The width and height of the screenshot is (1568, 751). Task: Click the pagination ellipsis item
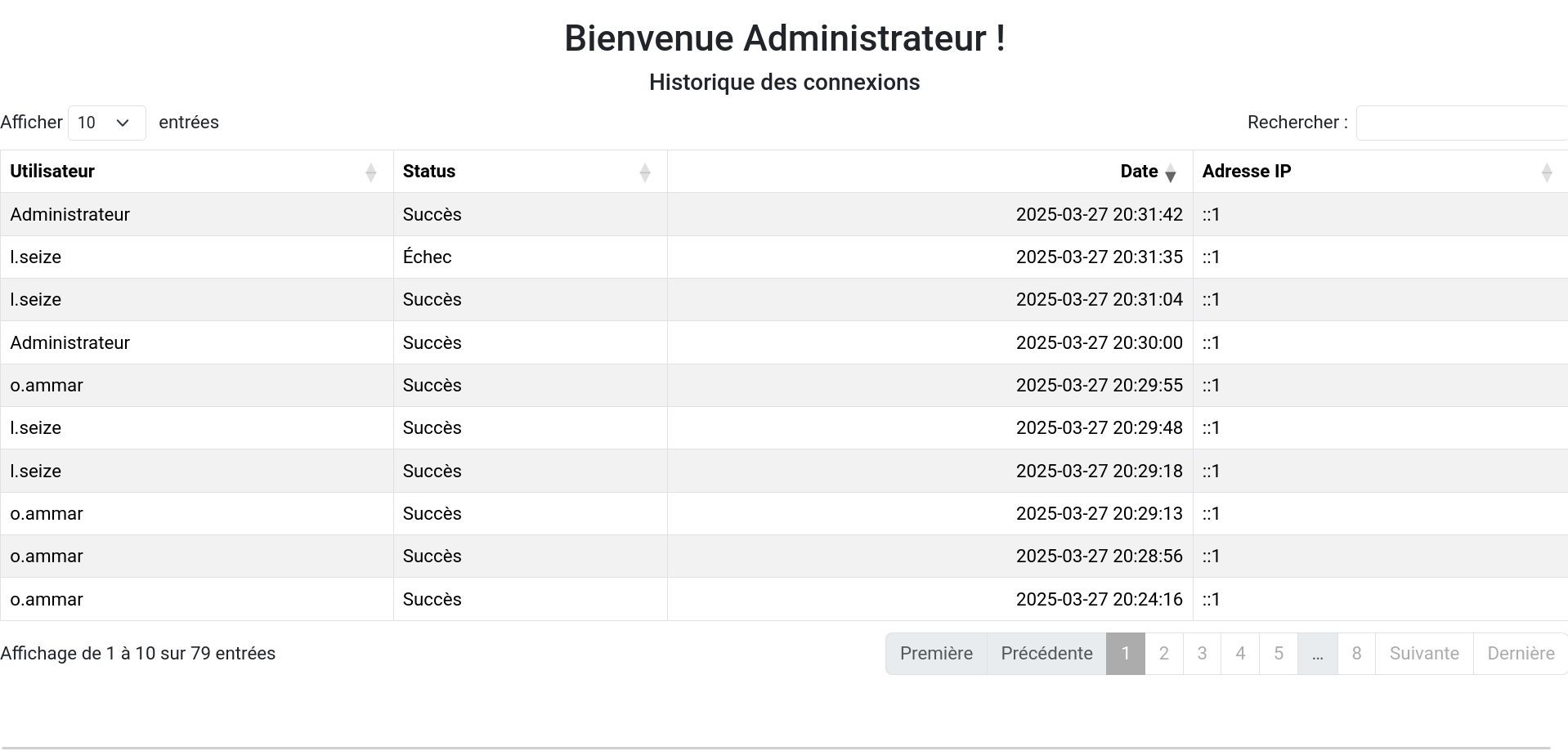coord(1317,654)
